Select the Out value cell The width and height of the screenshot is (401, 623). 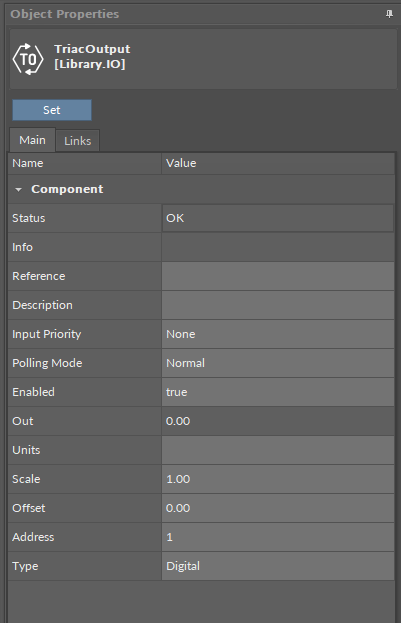(278, 421)
